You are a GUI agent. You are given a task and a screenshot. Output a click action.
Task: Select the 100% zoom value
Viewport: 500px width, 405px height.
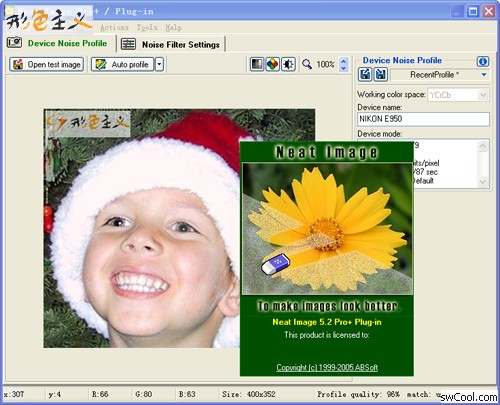point(325,64)
